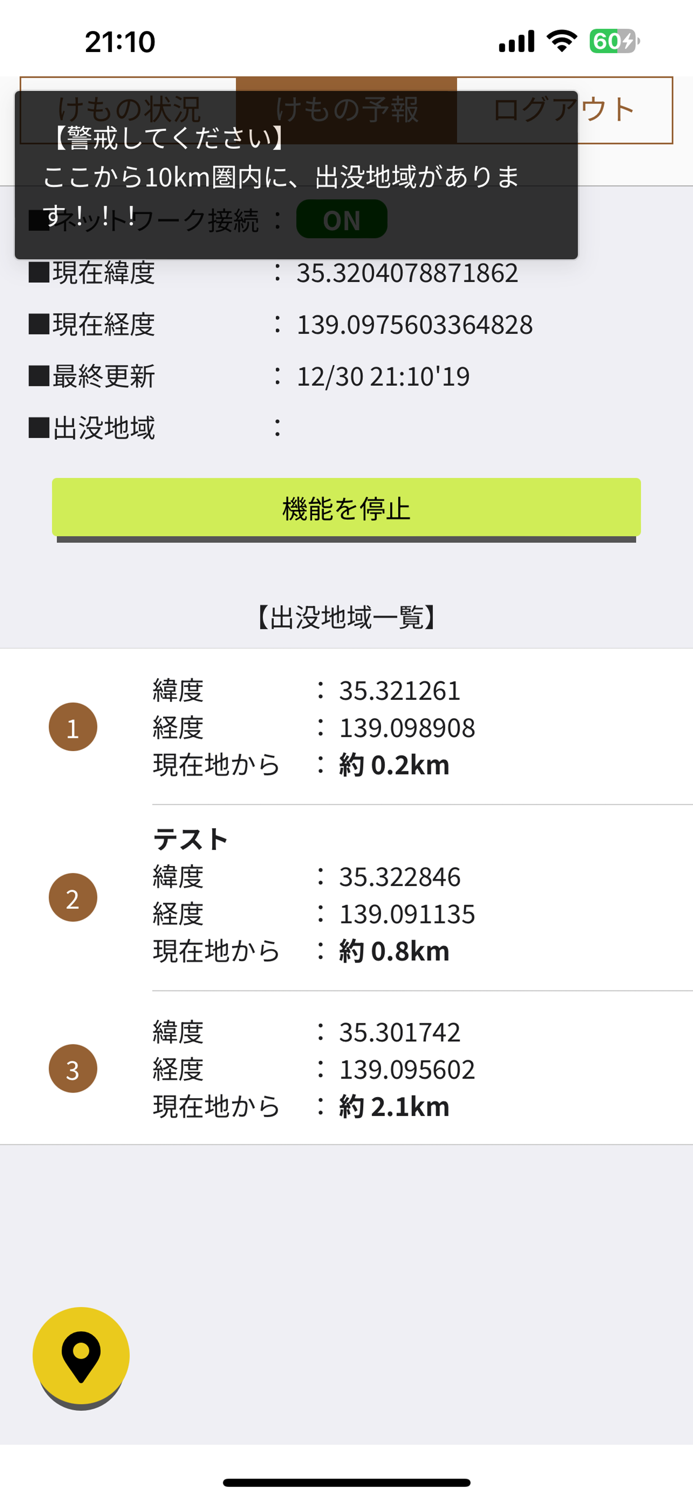Select the numbered marker 1 icon
Image resolution: width=693 pixels, height=1500 pixels.
[72, 727]
